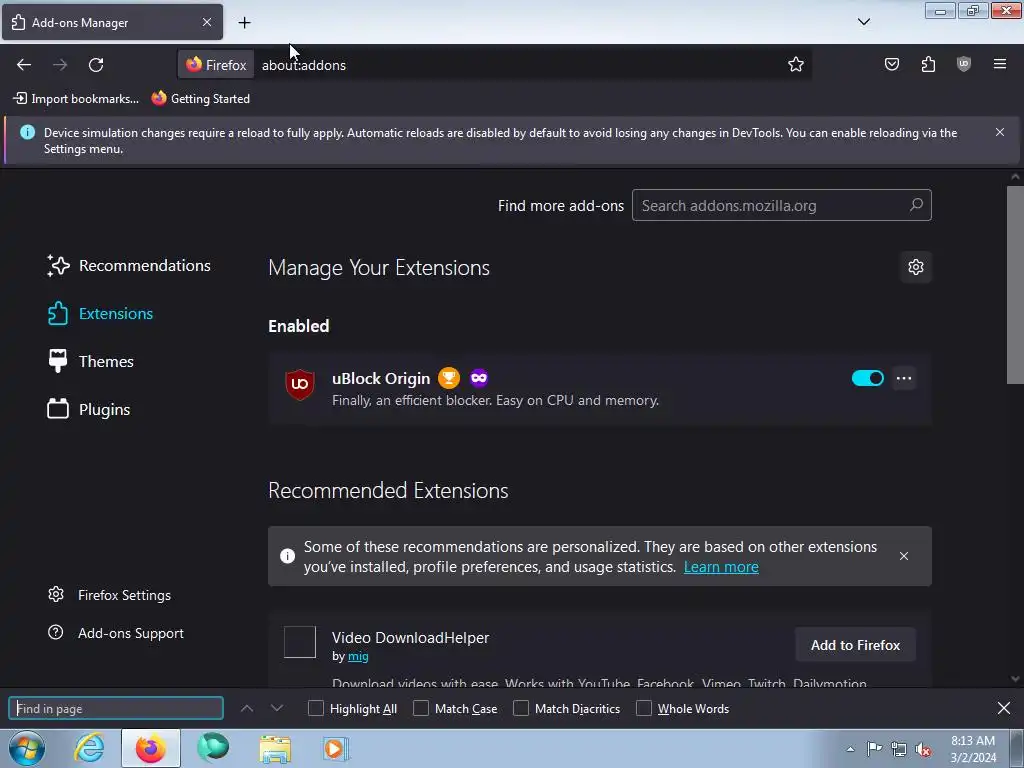
Task: Click the info icon in device simulation notice
Action: [27, 132]
